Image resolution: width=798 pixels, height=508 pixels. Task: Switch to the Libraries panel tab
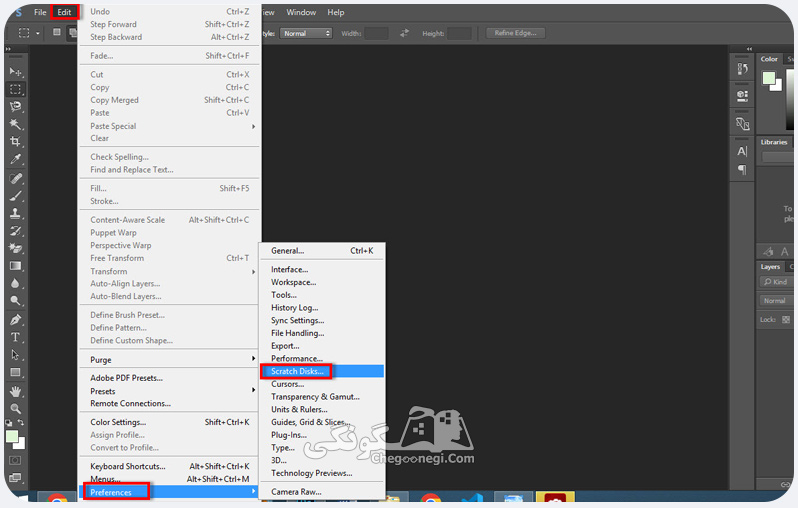tap(774, 143)
